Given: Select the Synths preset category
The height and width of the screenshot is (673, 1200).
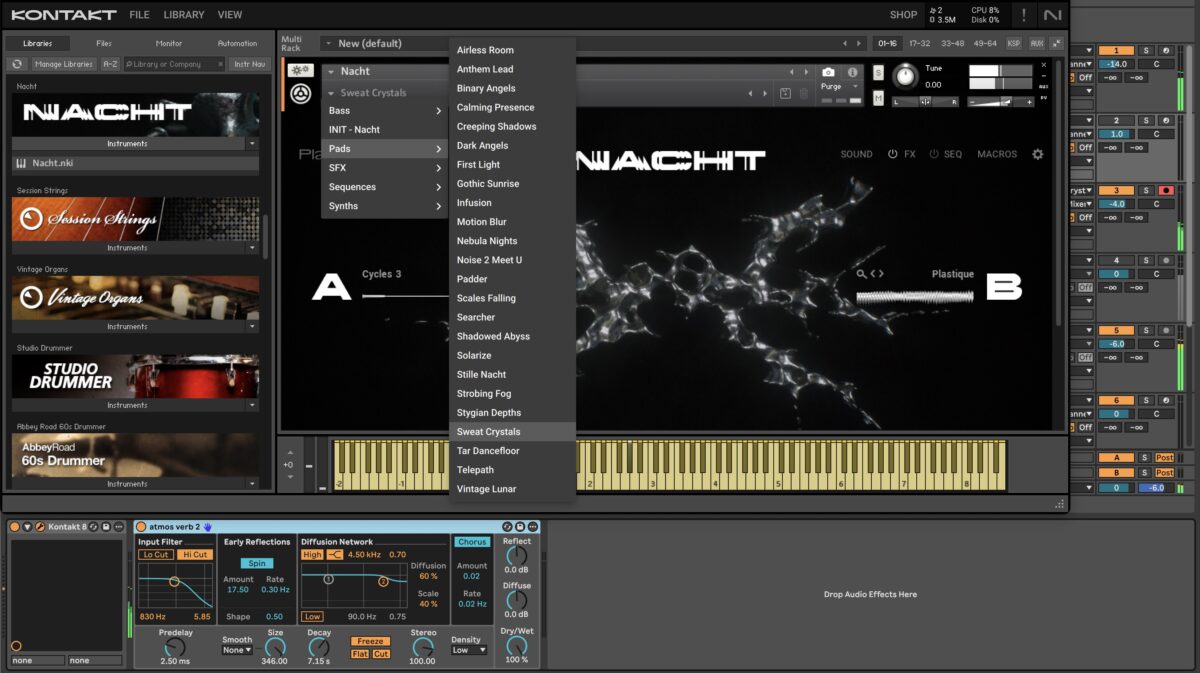Looking at the screenshot, I should pyautogui.click(x=384, y=206).
